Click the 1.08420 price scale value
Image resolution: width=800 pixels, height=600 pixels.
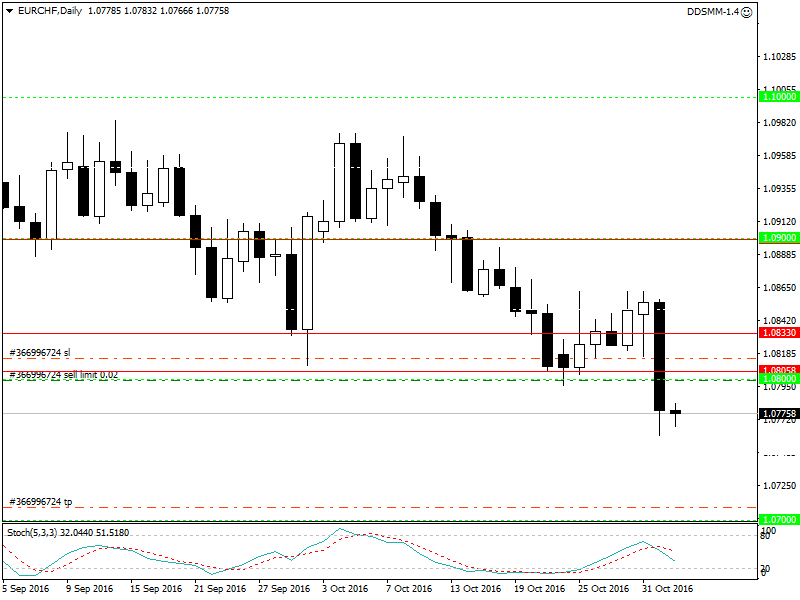pos(780,320)
